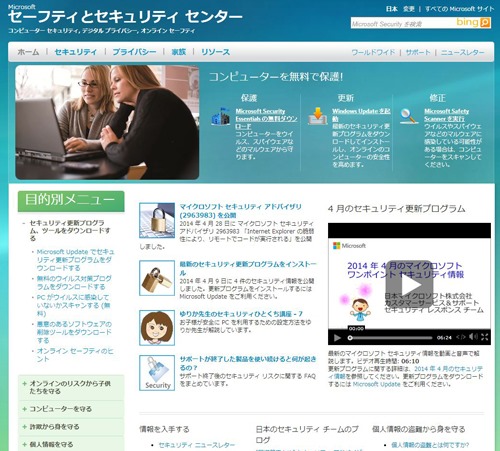Click the Bing search magnifier button

pos(485,23)
